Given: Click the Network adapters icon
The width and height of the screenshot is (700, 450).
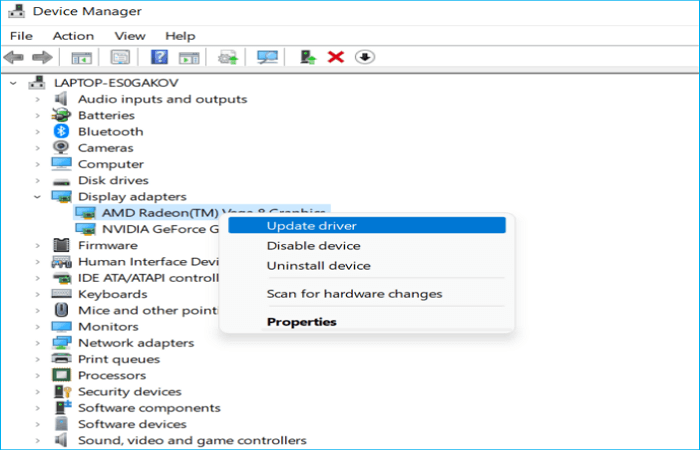Looking at the screenshot, I should pyautogui.click(x=61, y=342).
